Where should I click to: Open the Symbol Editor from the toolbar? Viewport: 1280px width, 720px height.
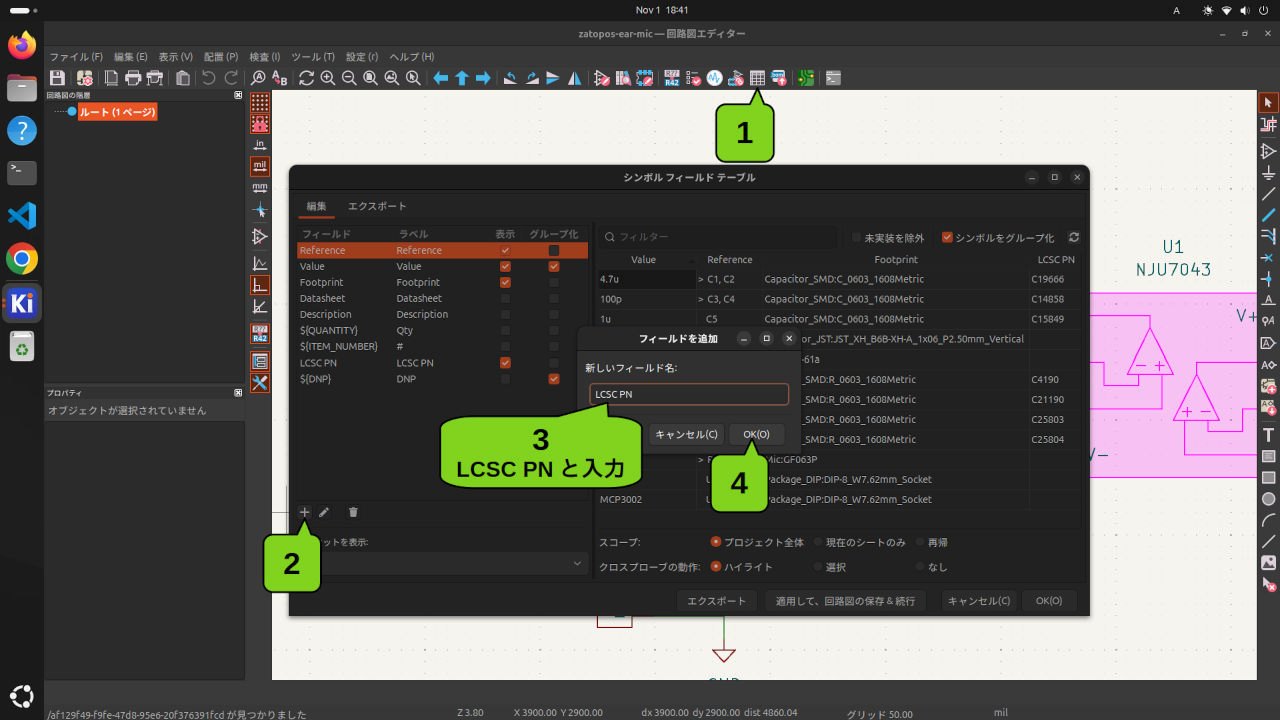click(x=601, y=78)
